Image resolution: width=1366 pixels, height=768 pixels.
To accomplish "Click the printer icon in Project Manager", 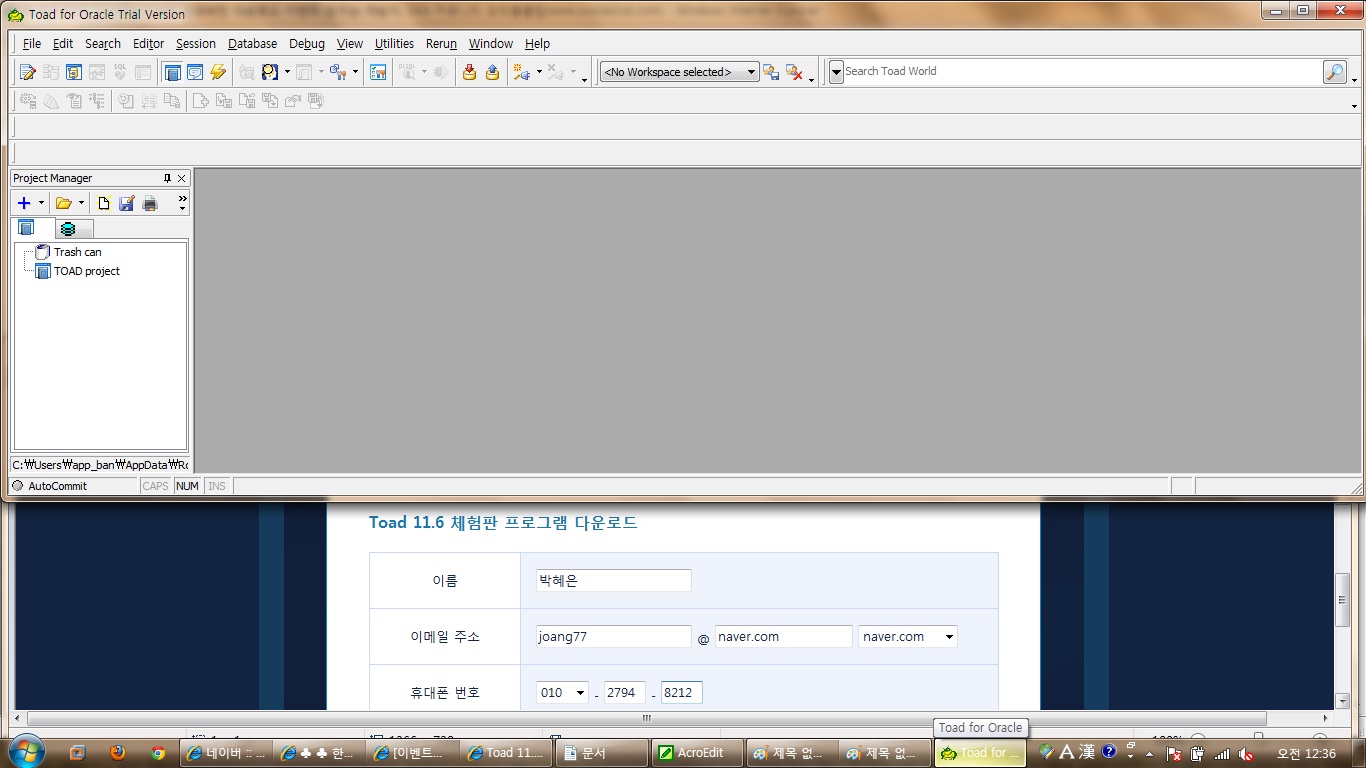I will pyautogui.click(x=150, y=203).
